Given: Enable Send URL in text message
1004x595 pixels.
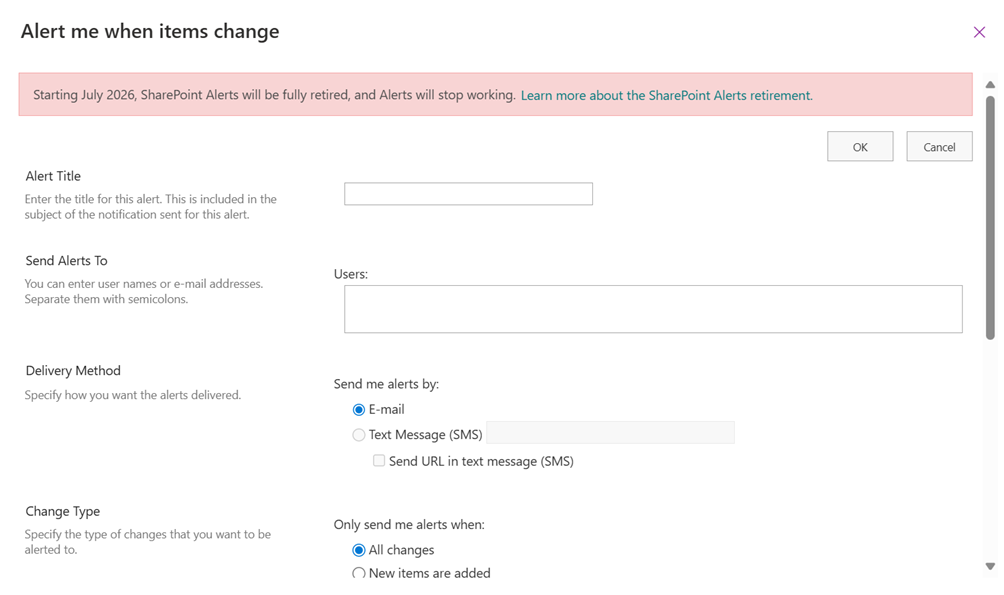Looking at the screenshot, I should click(379, 460).
